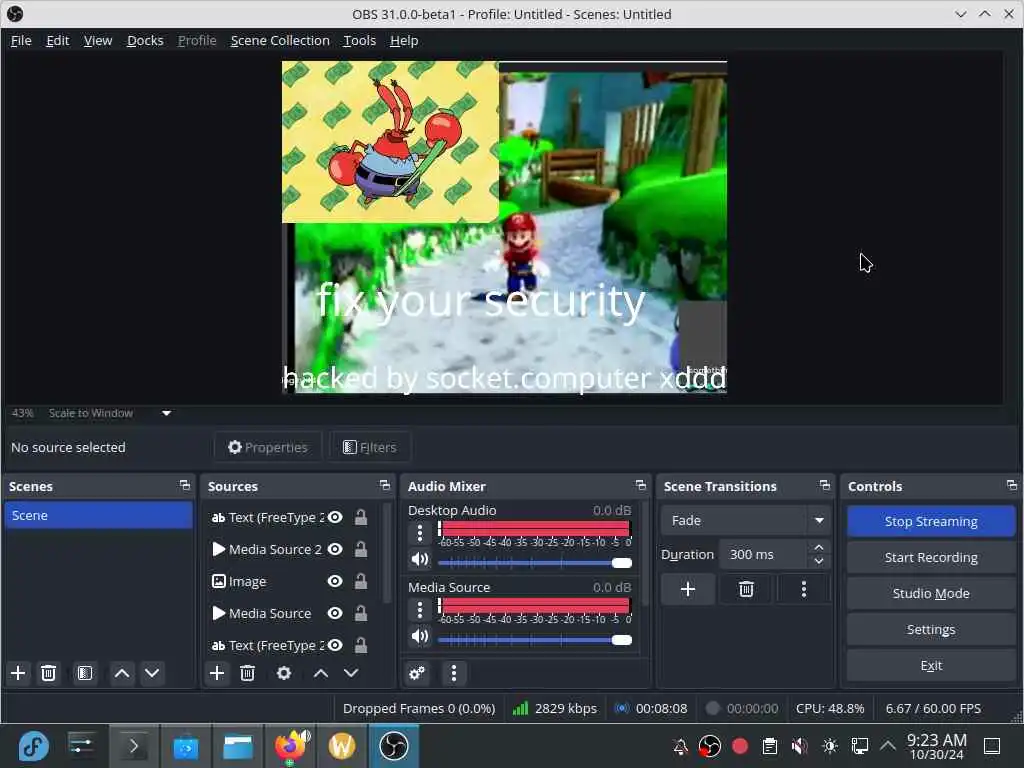Mute Media Source speaker icon in mixer
This screenshot has height=768, width=1024.
(x=420, y=636)
